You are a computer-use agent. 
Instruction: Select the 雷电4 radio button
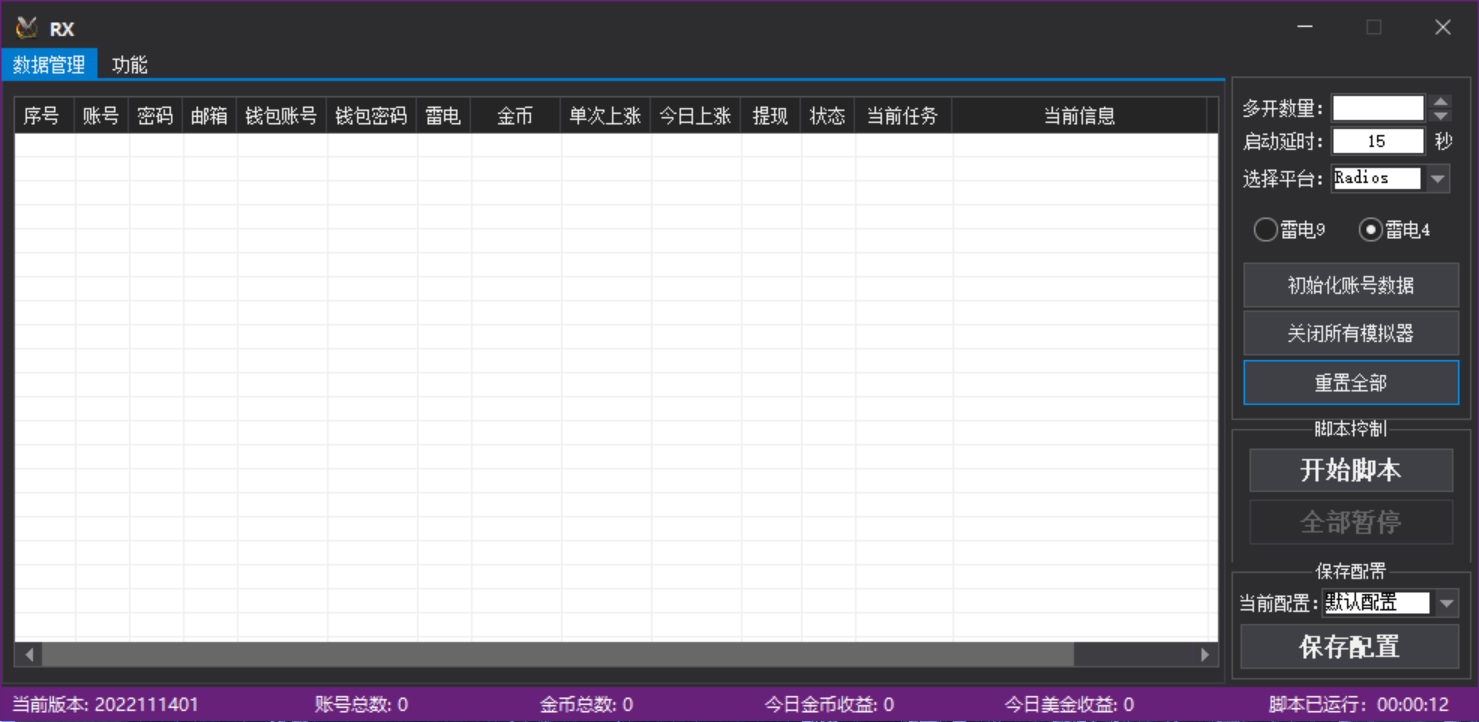1395,230
